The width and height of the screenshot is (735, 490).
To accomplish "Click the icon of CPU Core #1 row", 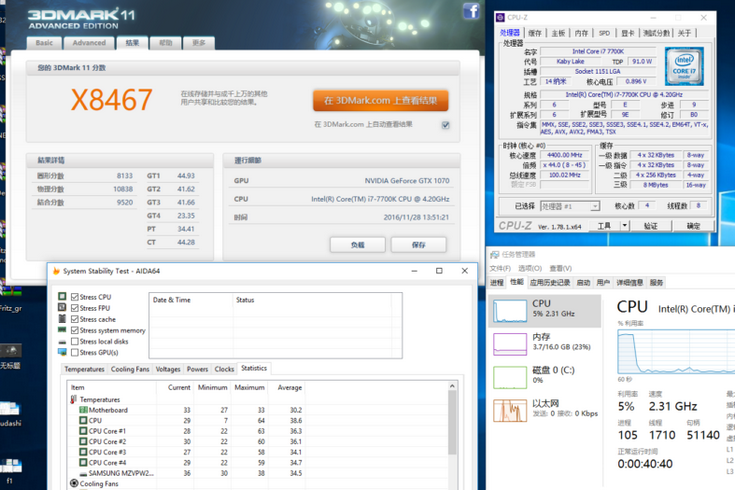I will [x=83, y=431].
